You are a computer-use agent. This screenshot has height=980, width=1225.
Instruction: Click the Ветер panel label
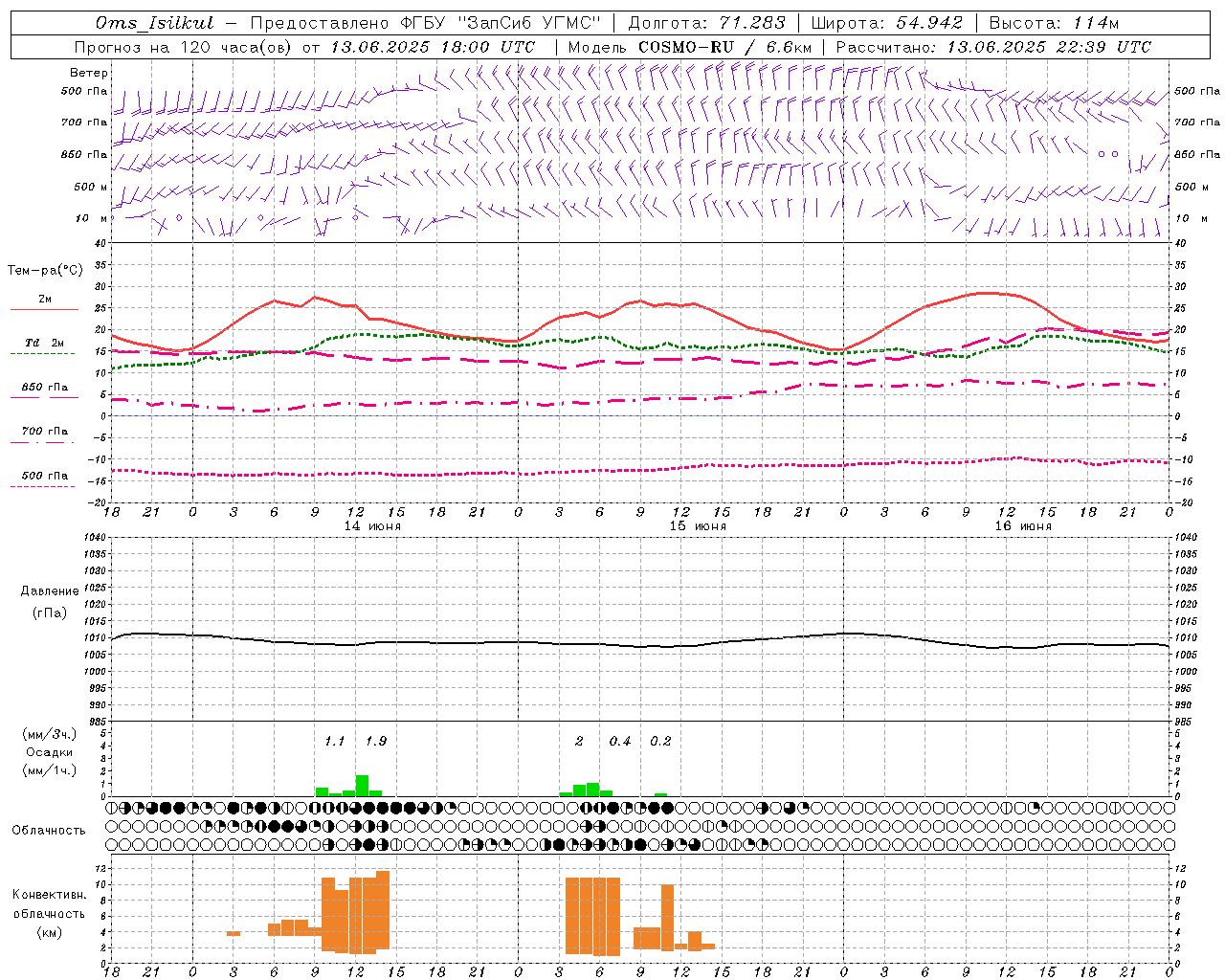click(x=89, y=73)
